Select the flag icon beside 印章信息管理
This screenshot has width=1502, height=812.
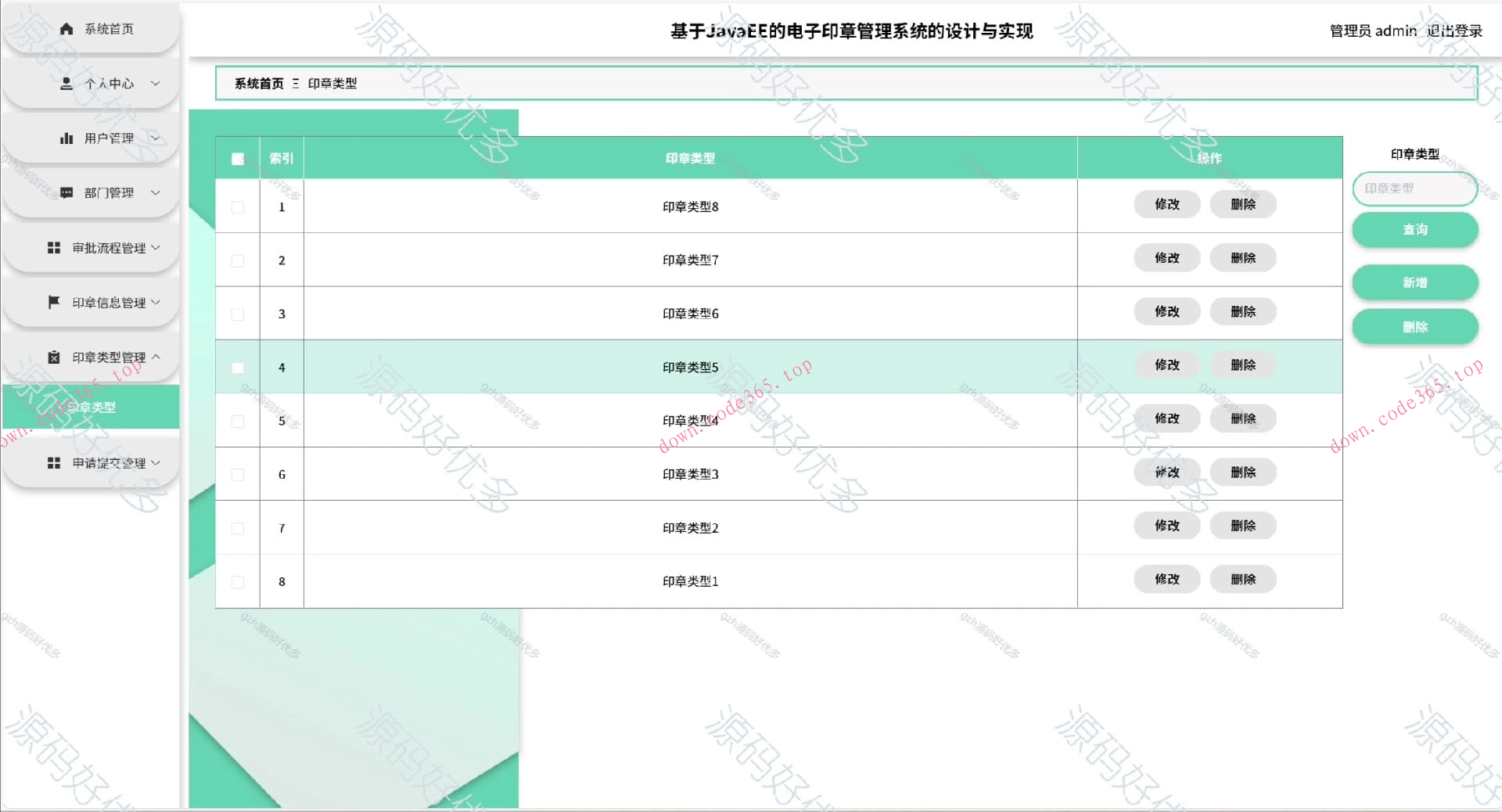53,302
